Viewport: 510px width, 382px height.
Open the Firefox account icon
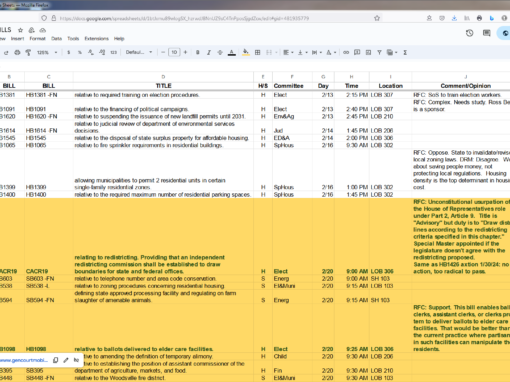click(429, 18)
